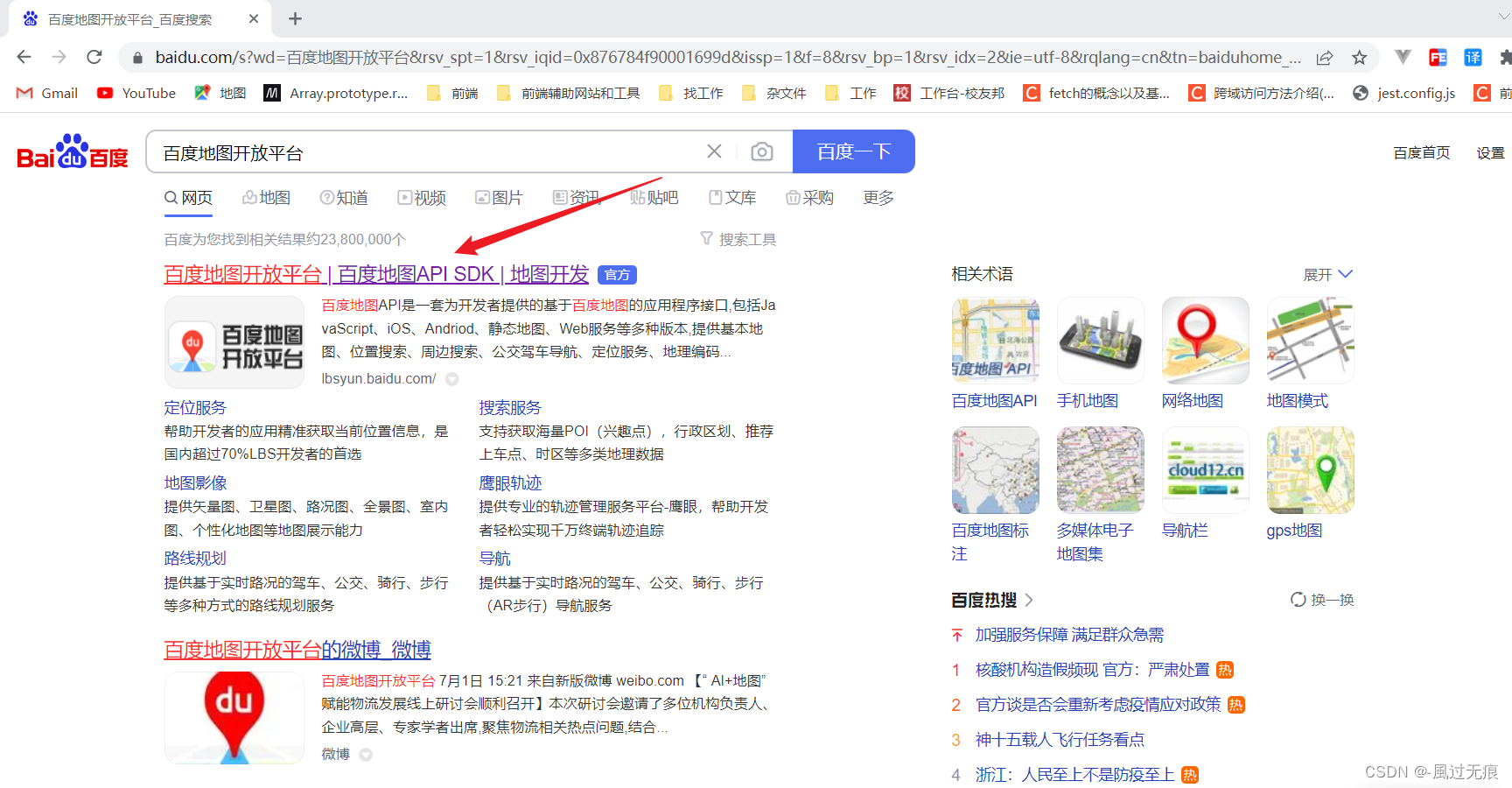
Task: Open the Gmail bookmark
Action: point(47,93)
